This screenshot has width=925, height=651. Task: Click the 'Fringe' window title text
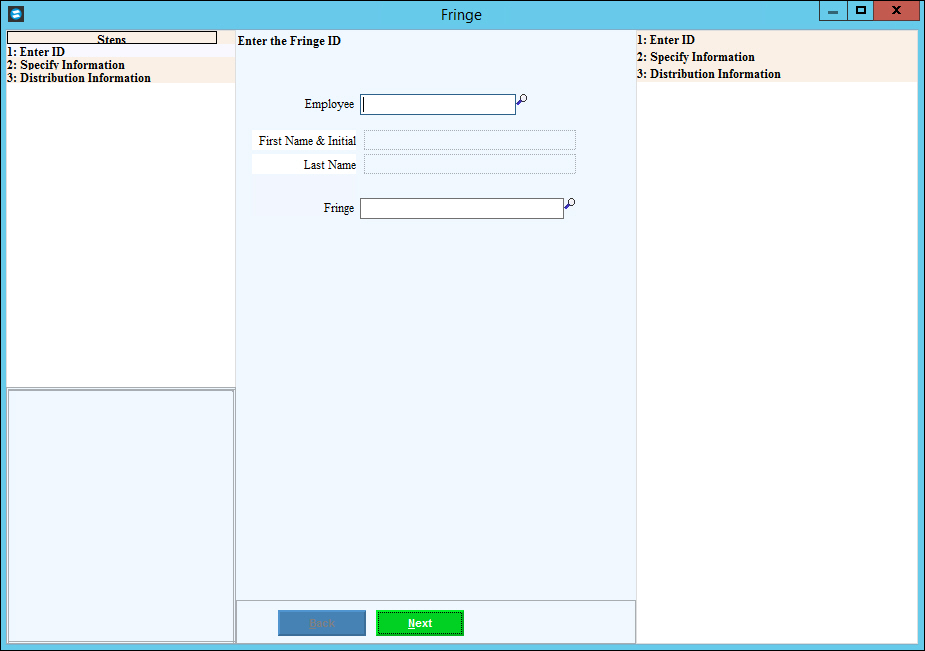461,15
